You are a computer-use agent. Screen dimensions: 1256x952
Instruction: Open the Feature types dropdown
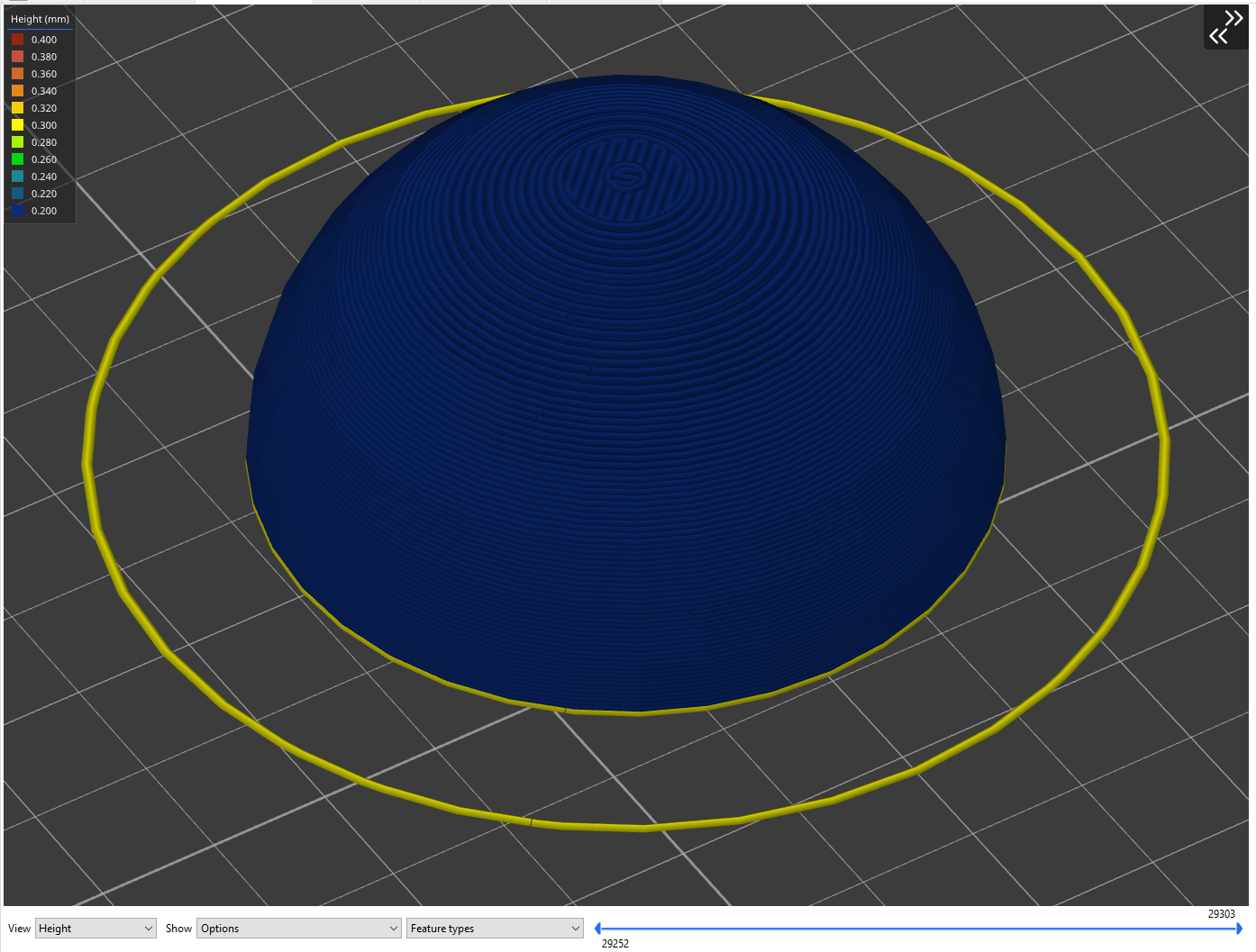coord(495,929)
